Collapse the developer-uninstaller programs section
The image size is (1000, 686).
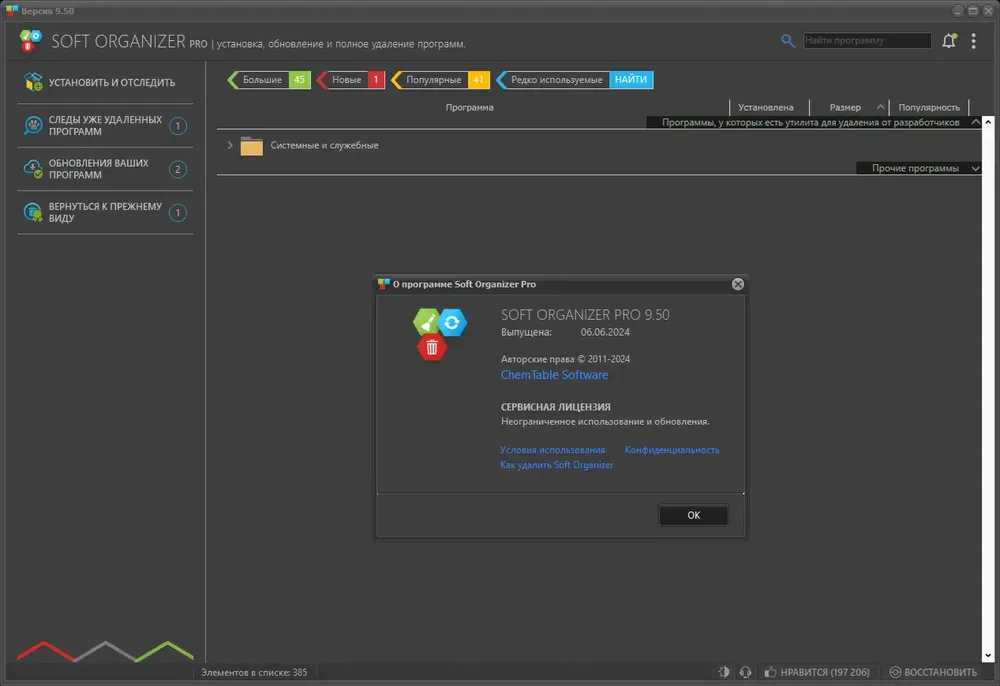[x=975, y=122]
